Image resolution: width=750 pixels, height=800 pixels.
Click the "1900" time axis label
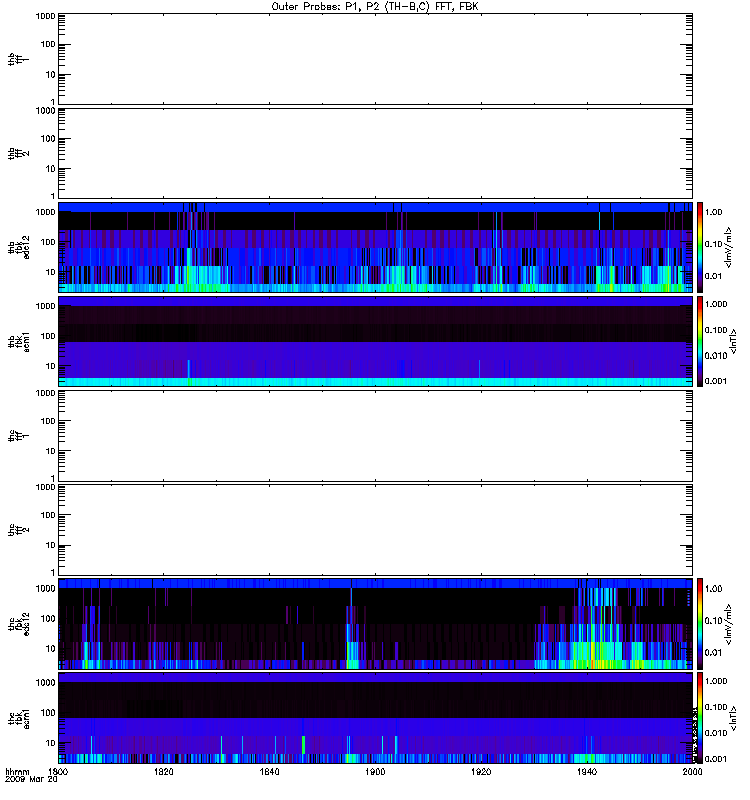point(375,771)
